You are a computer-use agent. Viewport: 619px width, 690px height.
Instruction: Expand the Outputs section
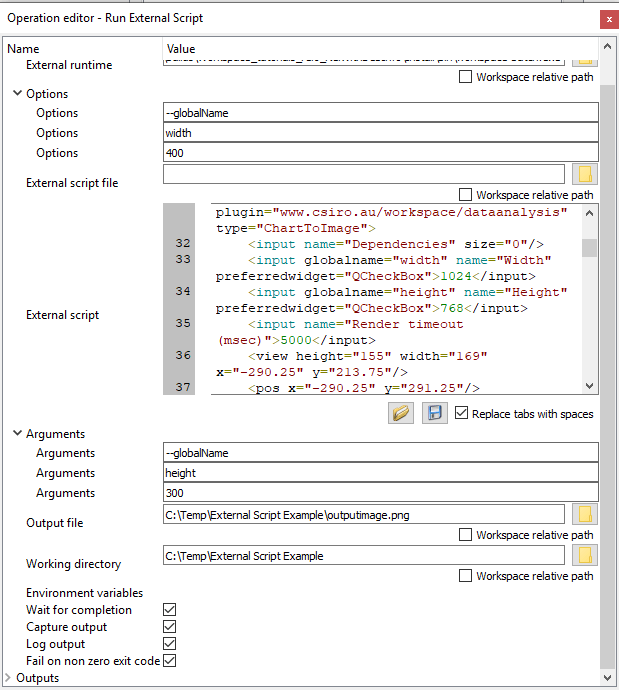(x=7, y=678)
